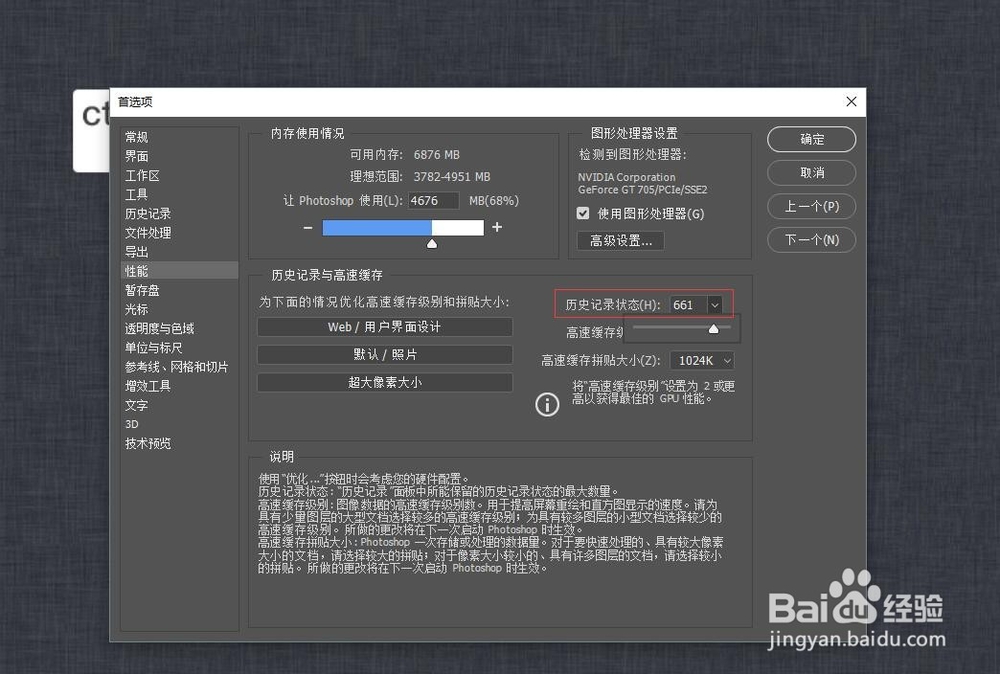Viewport: 1000px width, 674px height.
Task: Toggle the 使用图形处理器(G) checkbox
Action: coord(583,213)
